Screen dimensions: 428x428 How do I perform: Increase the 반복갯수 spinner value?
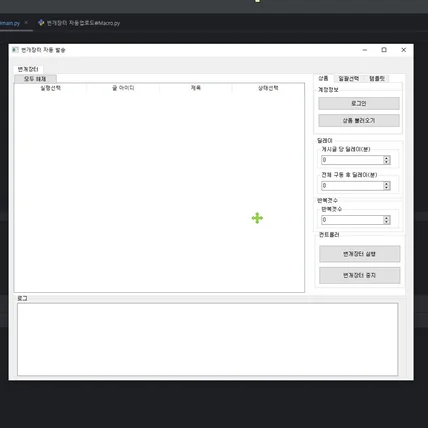point(387,218)
